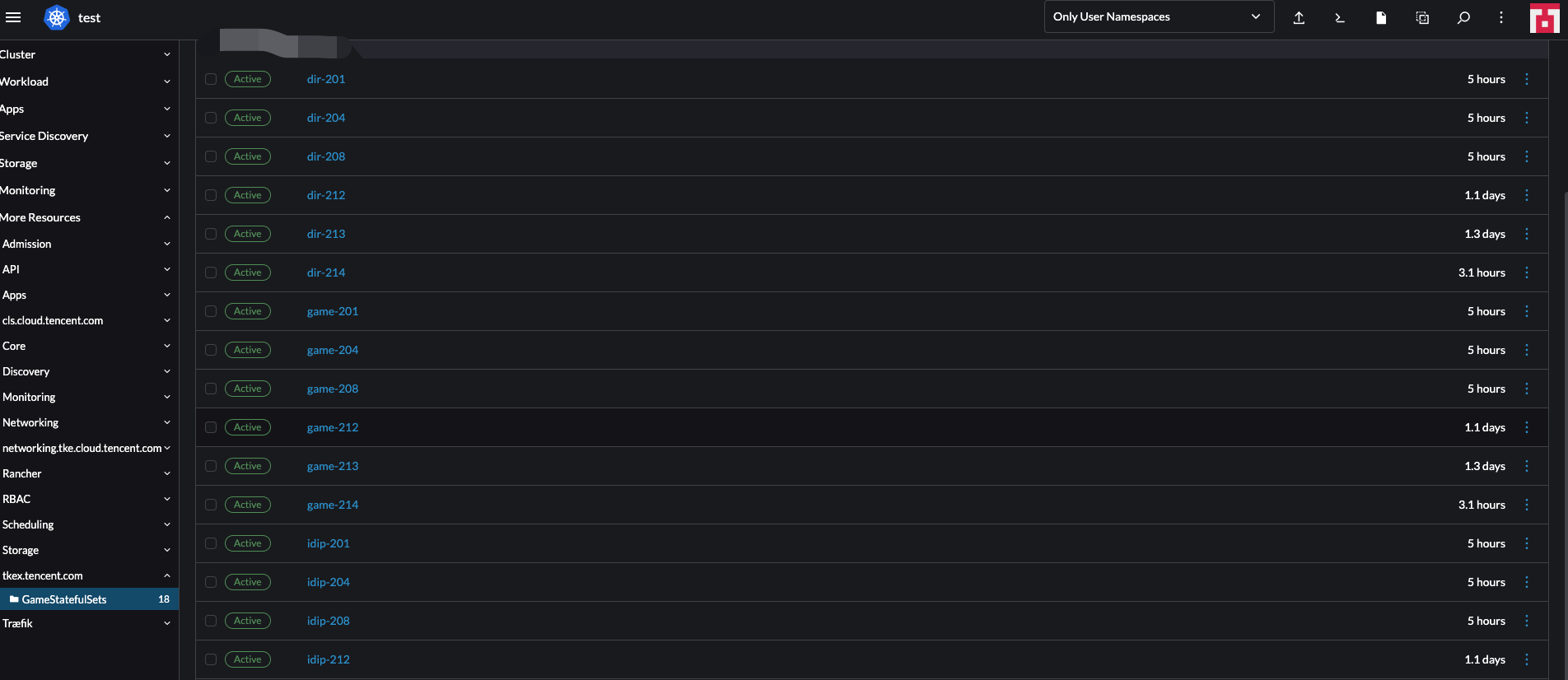The height and width of the screenshot is (680, 1568).
Task: Open row actions menu for dir-204
Action: click(1527, 118)
